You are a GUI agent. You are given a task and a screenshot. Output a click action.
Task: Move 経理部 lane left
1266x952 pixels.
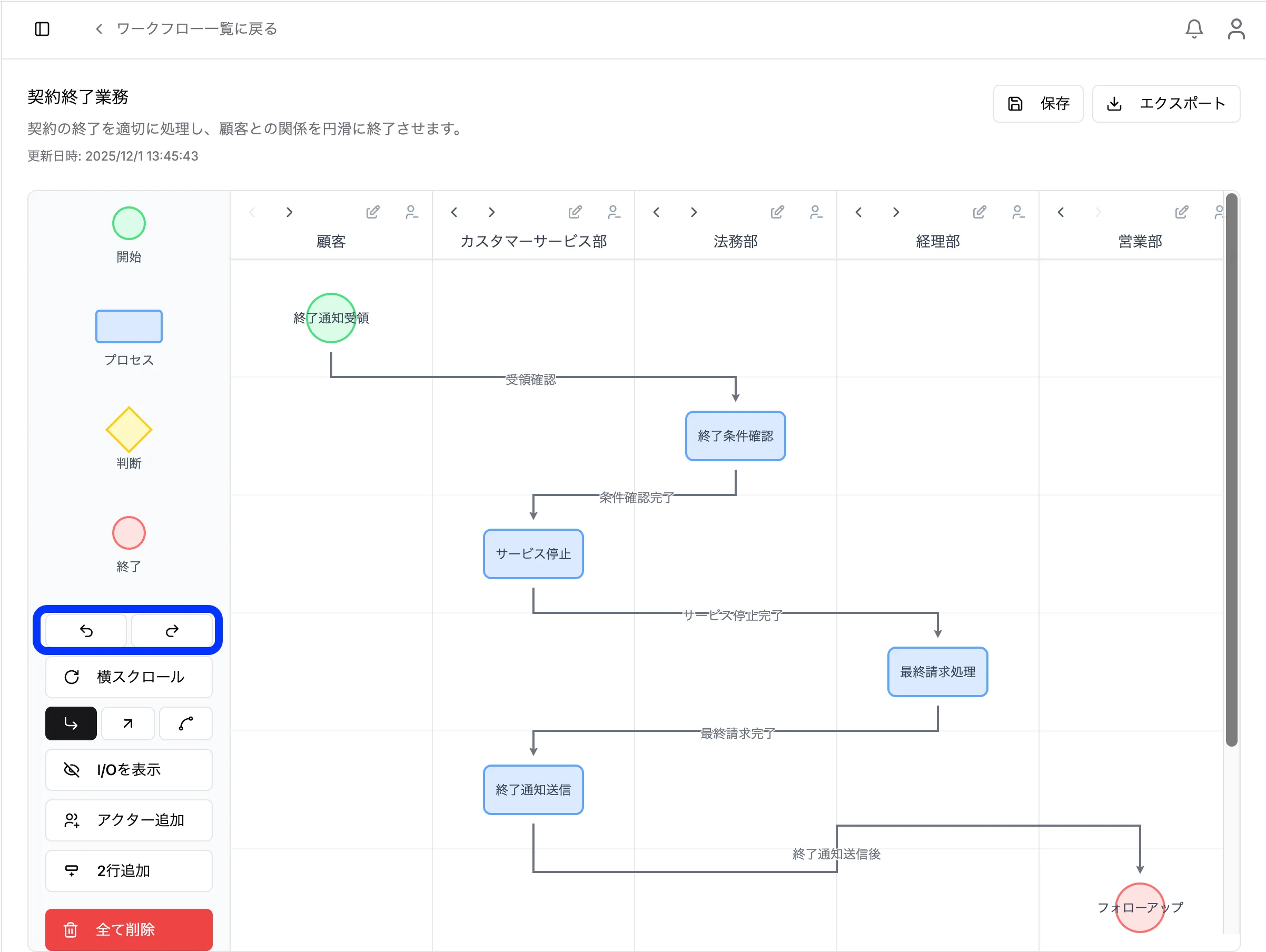858,212
